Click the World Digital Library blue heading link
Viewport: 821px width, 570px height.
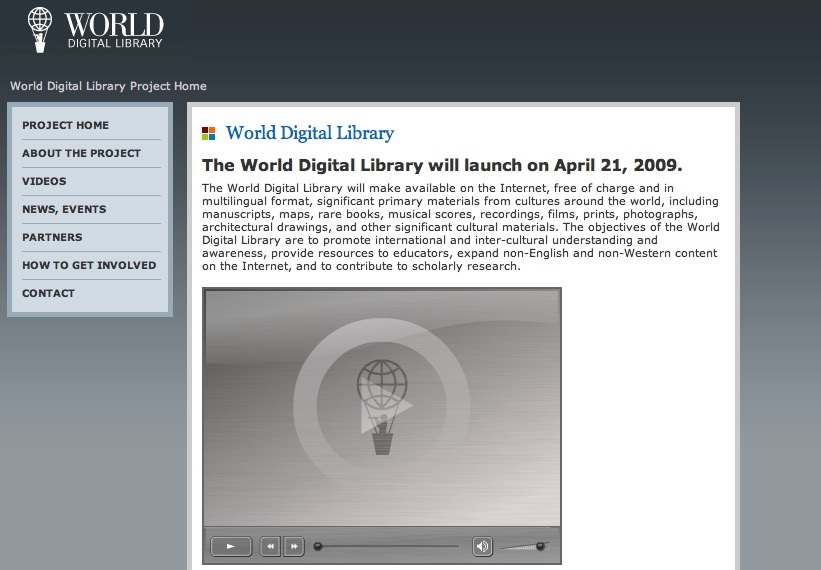point(309,133)
